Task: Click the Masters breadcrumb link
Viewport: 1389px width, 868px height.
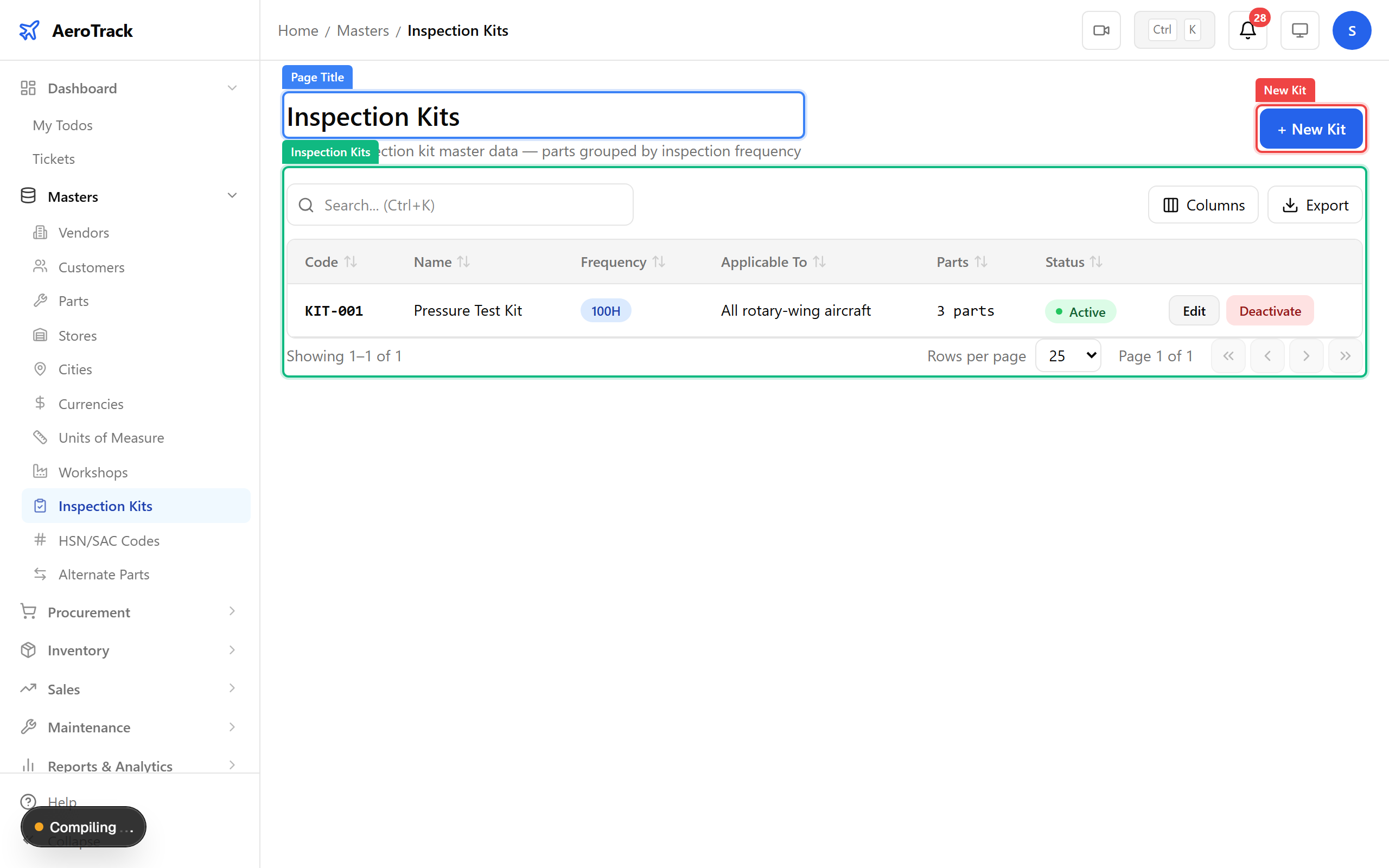Action: [x=362, y=30]
